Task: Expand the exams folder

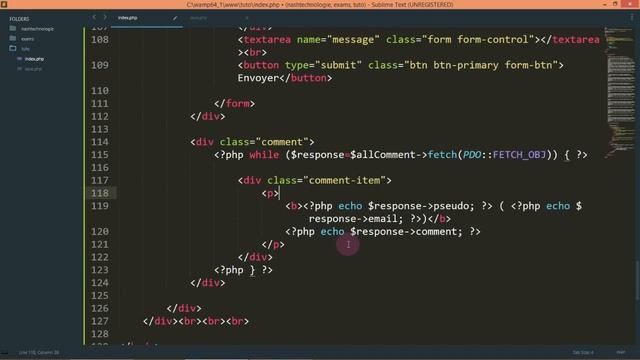Action: [27, 39]
